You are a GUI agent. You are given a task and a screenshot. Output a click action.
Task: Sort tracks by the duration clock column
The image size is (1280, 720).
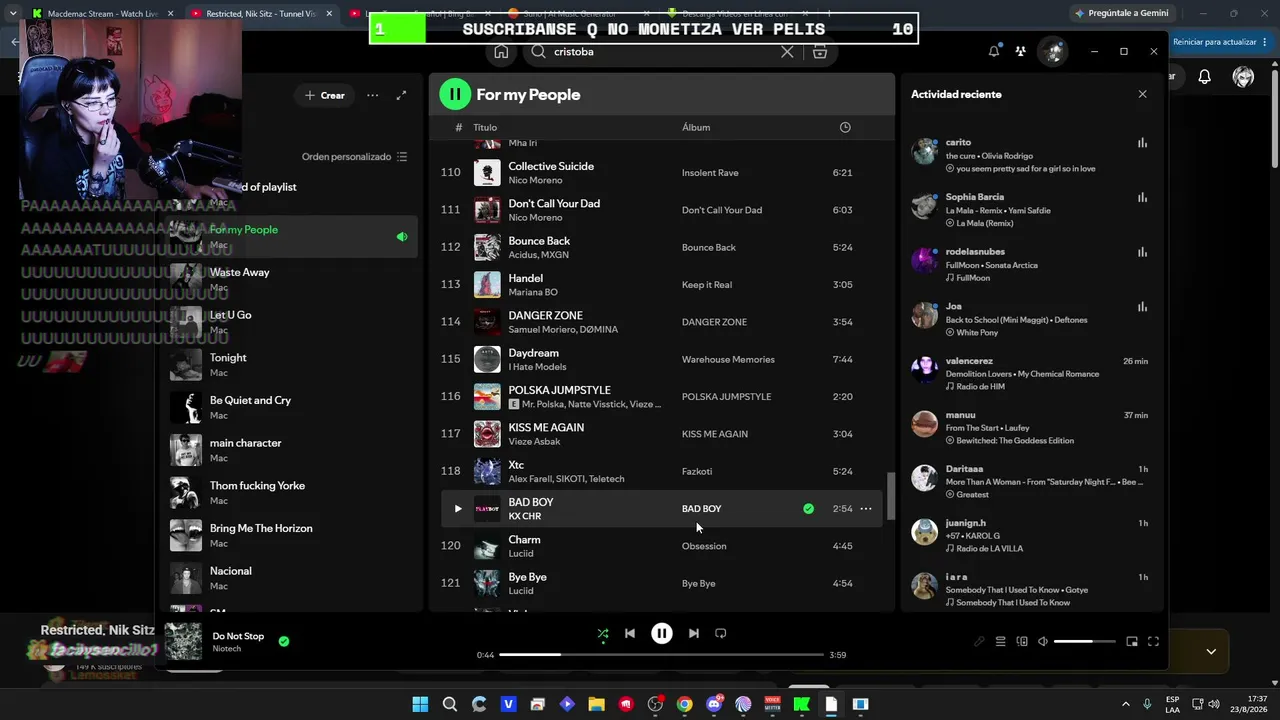click(845, 128)
